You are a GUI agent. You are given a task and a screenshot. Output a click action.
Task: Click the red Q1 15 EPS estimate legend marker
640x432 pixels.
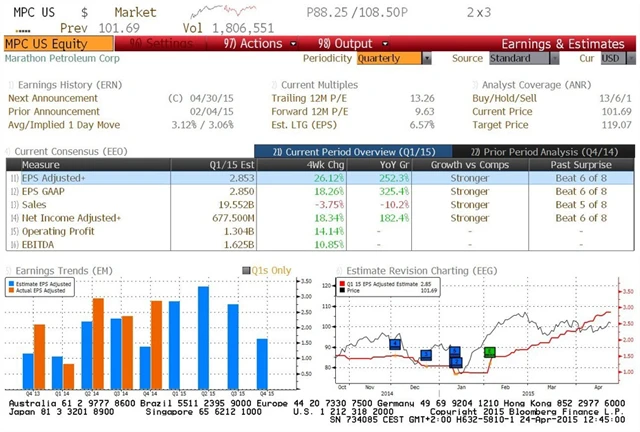pos(342,285)
